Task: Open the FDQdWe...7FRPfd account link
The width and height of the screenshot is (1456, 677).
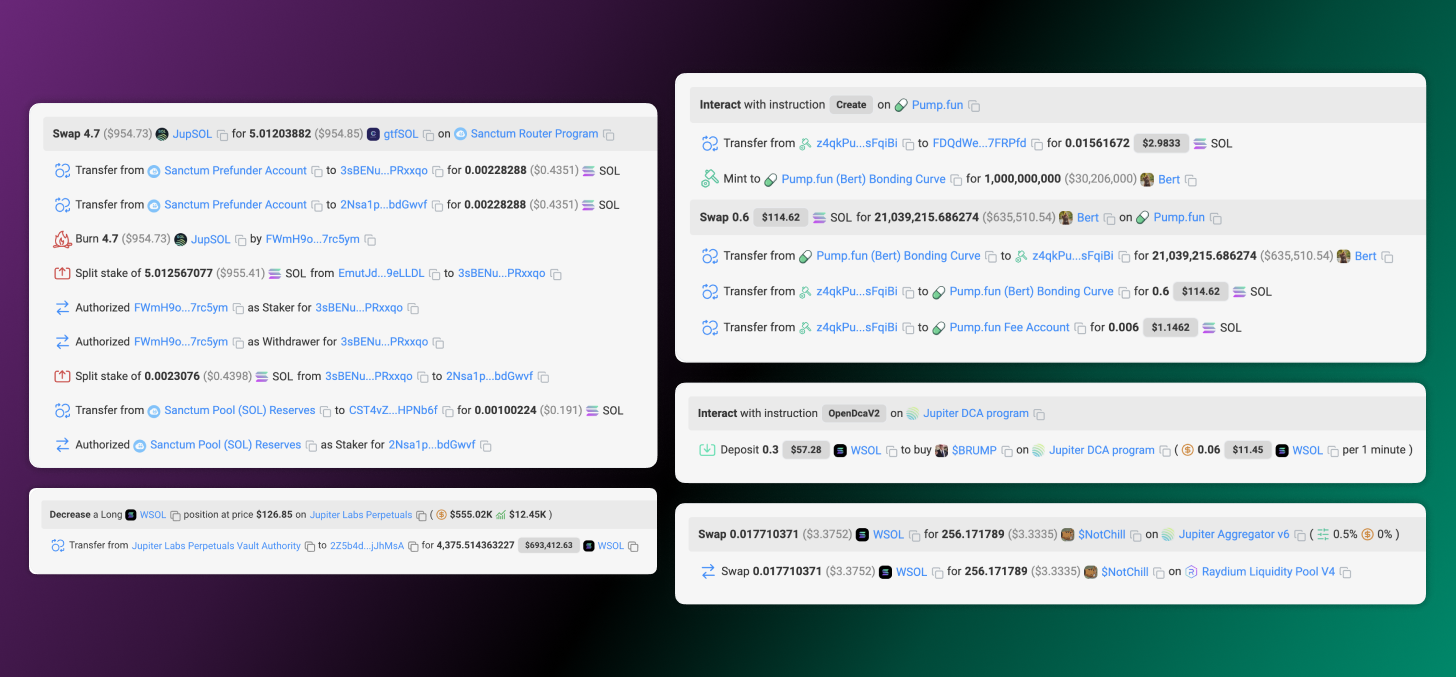Action: click(x=979, y=143)
